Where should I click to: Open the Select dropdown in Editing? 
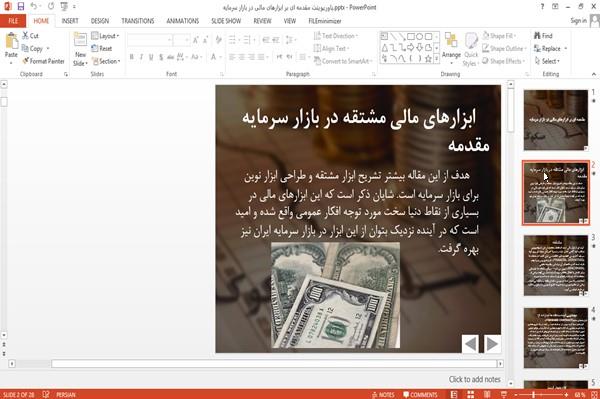point(547,61)
